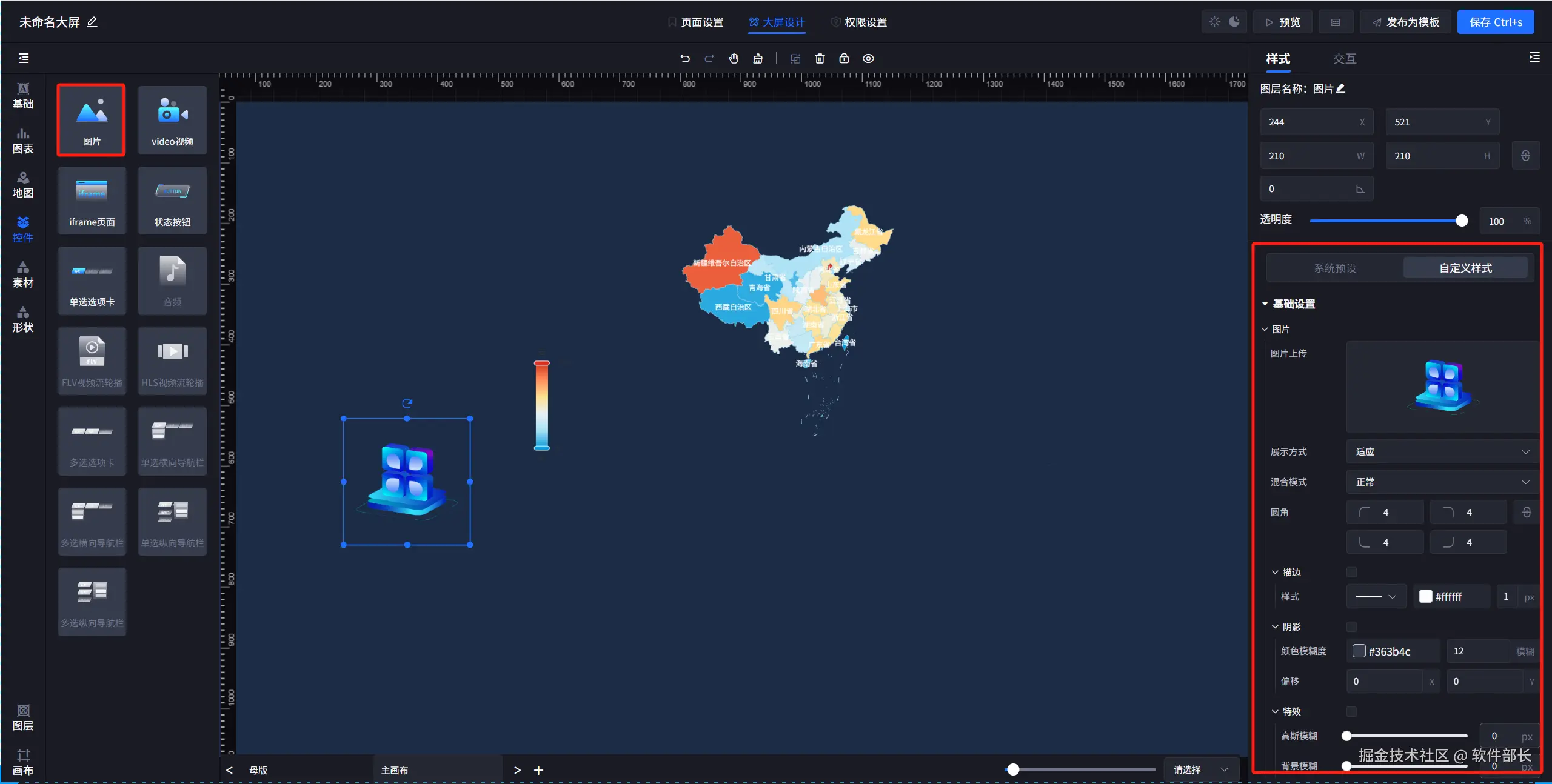Add the video视频 component

click(172, 120)
